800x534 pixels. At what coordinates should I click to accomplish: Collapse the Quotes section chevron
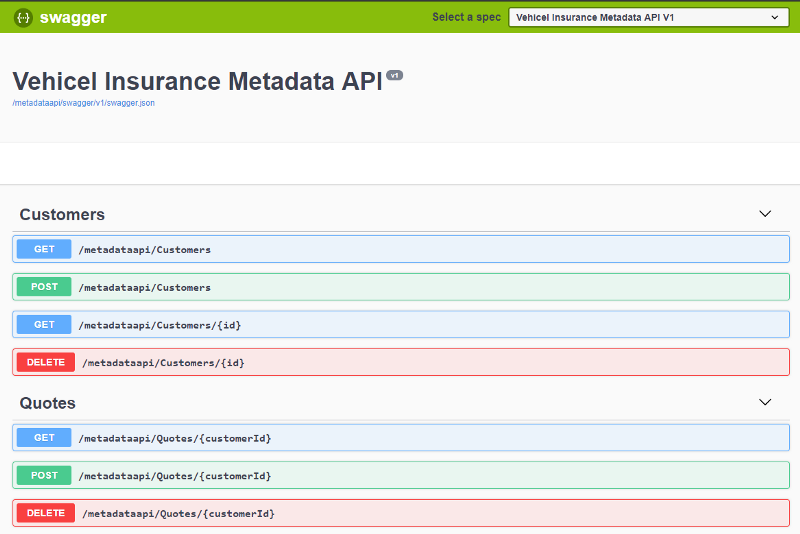pos(765,402)
